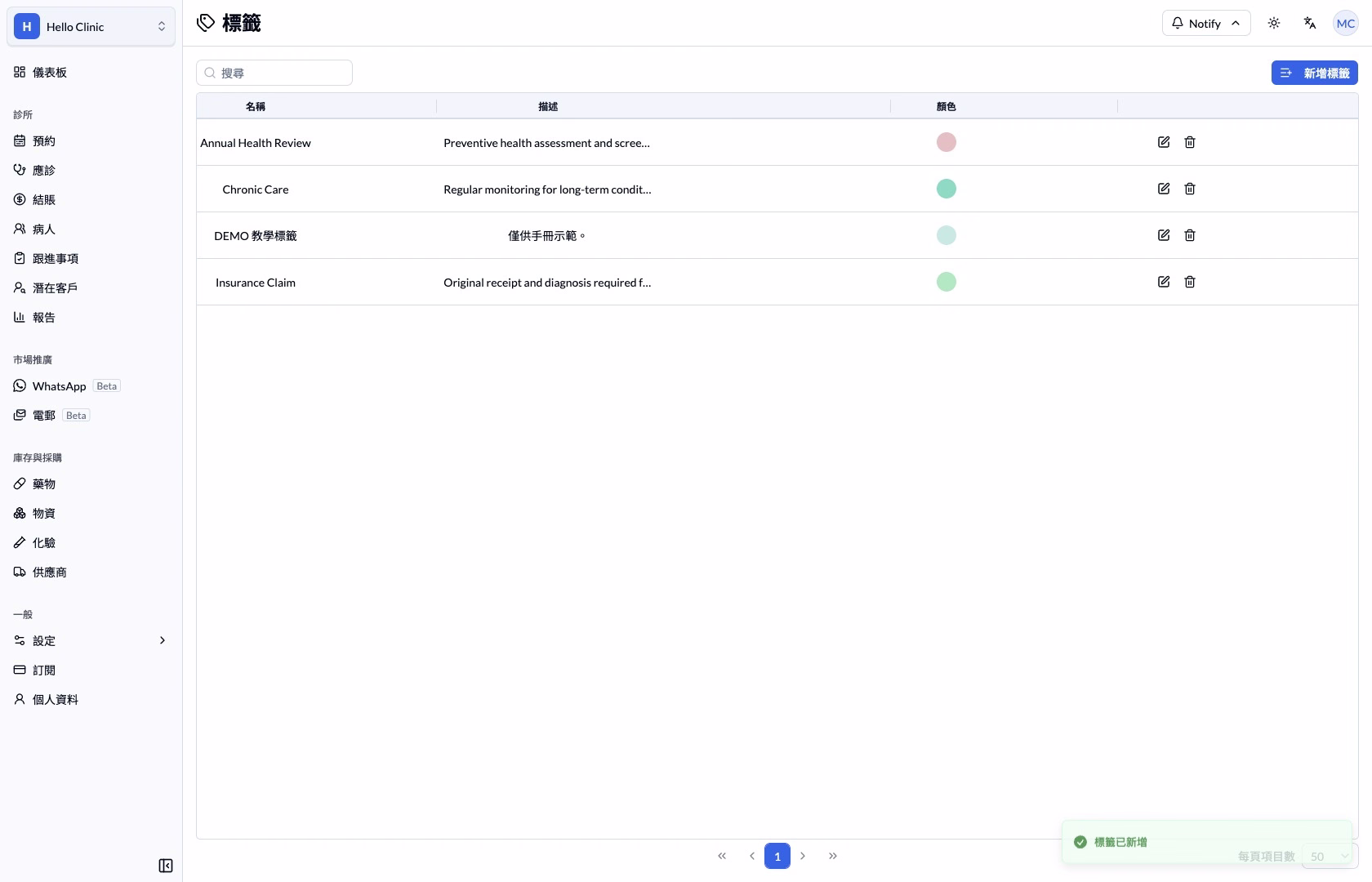Image resolution: width=1372 pixels, height=882 pixels.
Task: Open the Hello Clinic switcher
Action: click(91, 26)
